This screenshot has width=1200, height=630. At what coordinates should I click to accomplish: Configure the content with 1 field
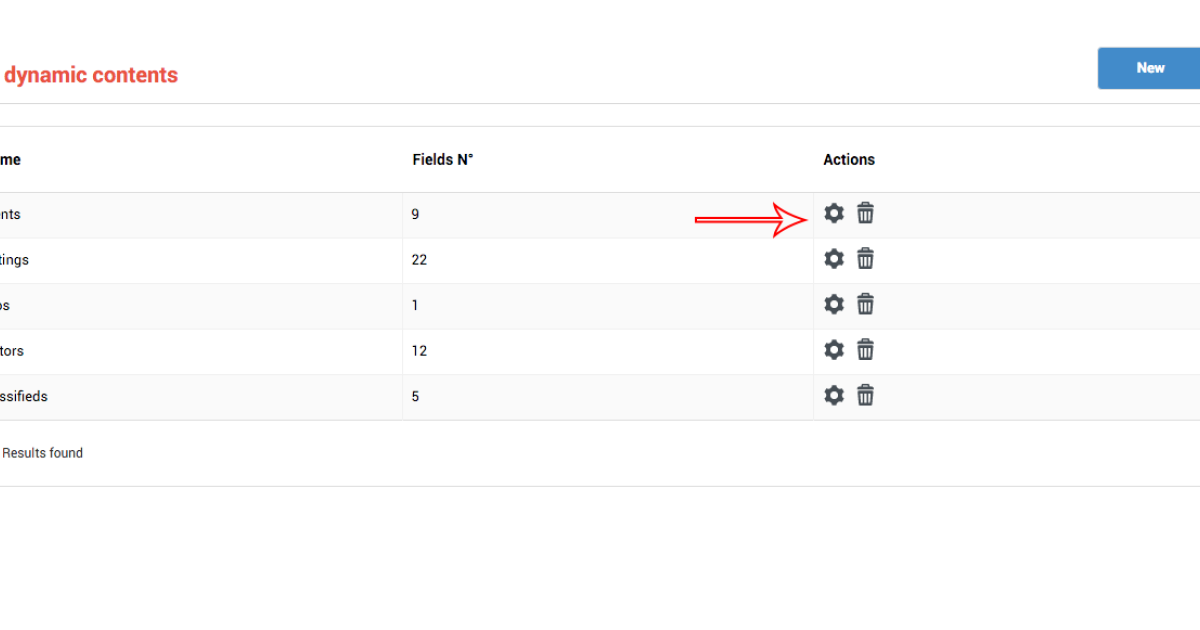(x=834, y=304)
